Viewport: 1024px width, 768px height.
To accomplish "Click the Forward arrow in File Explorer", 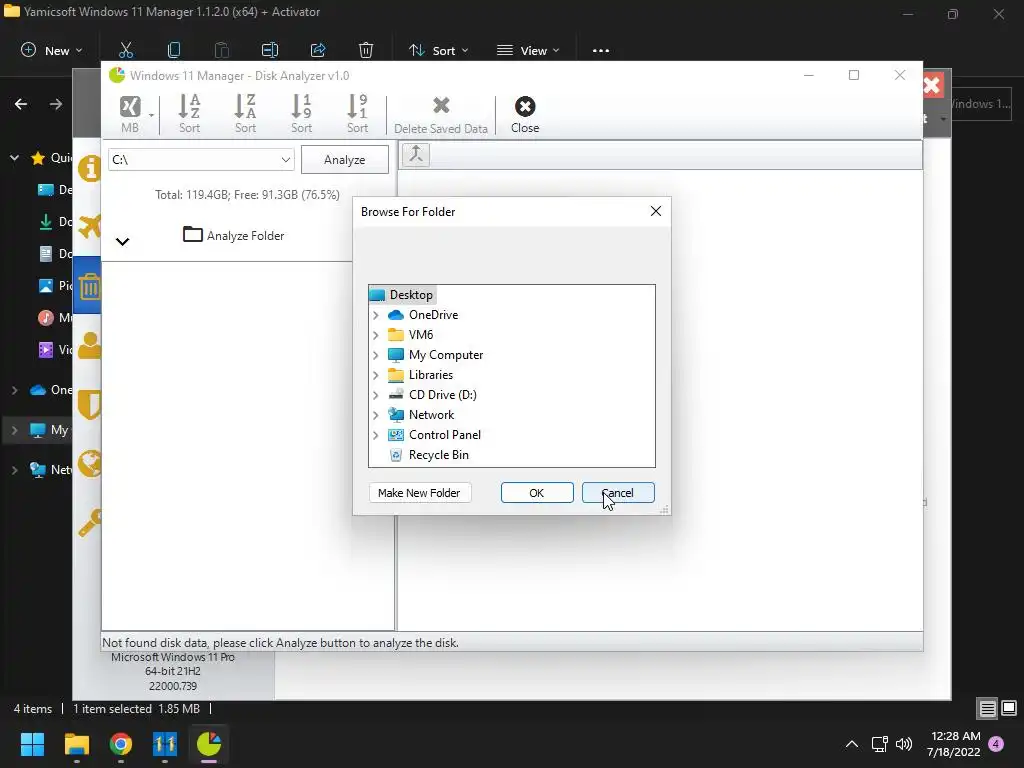I will coord(56,104).
